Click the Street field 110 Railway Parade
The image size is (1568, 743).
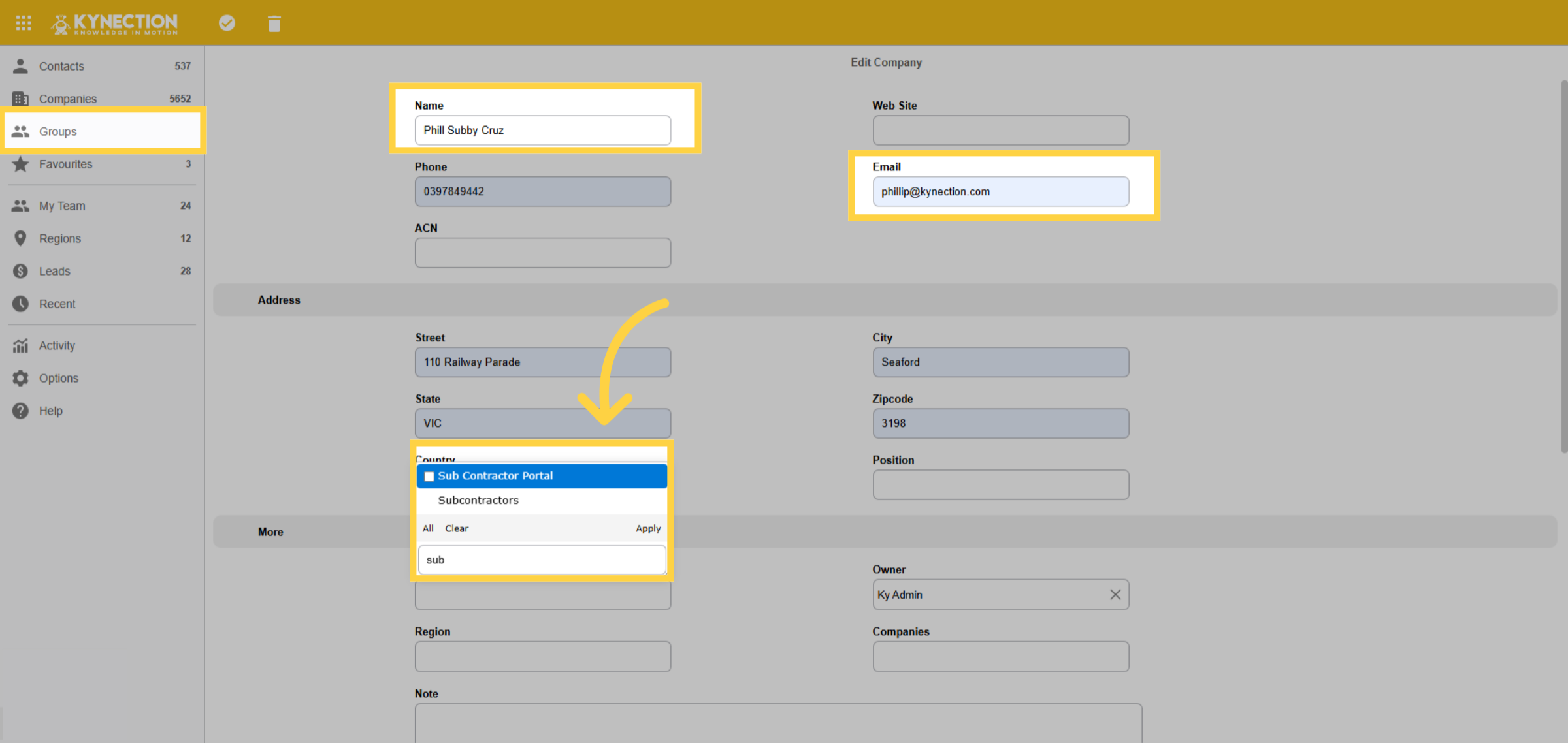[x=543, y=362]
